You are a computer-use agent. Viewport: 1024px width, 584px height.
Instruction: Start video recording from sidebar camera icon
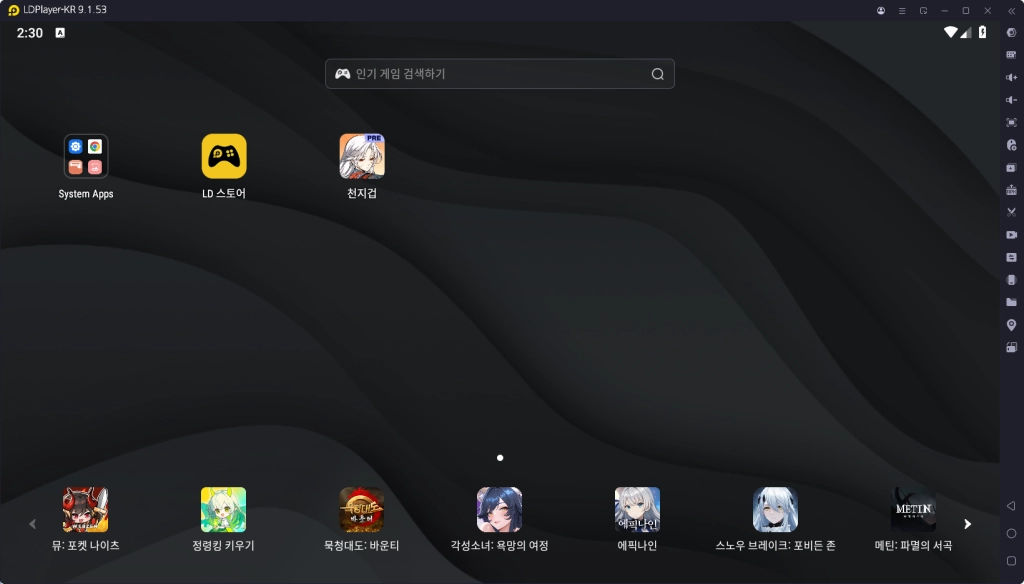pyautogui.click(x=1011, y=235)
